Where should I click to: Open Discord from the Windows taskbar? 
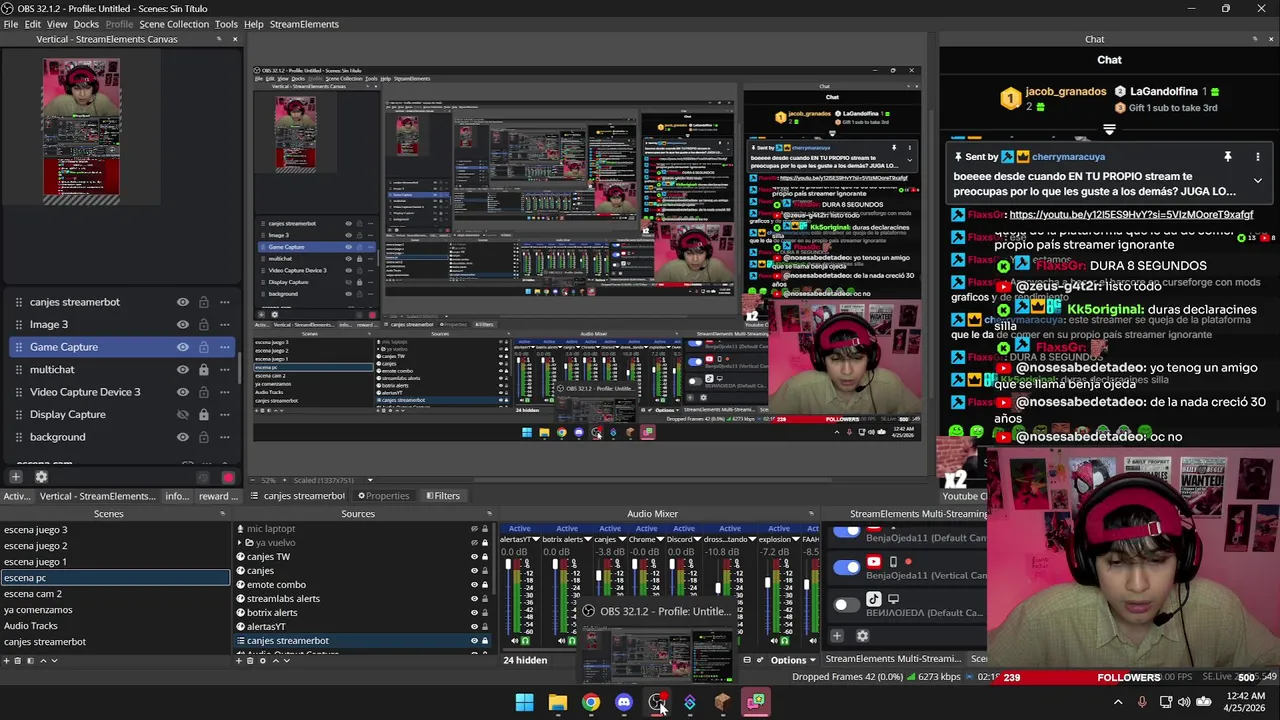pos(624,702)
